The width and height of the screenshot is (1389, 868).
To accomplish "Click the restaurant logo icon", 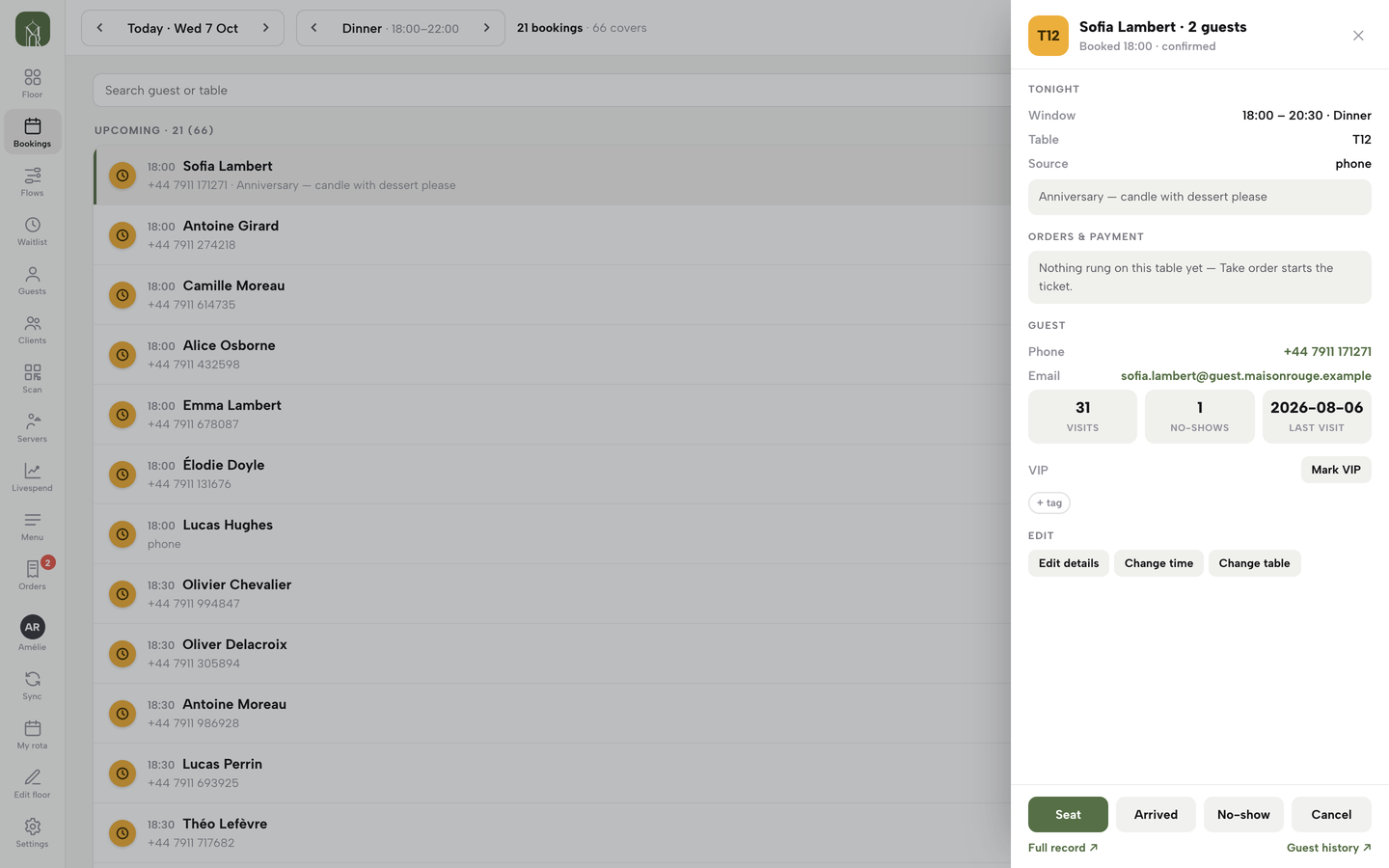I will (x=33, y=29).
